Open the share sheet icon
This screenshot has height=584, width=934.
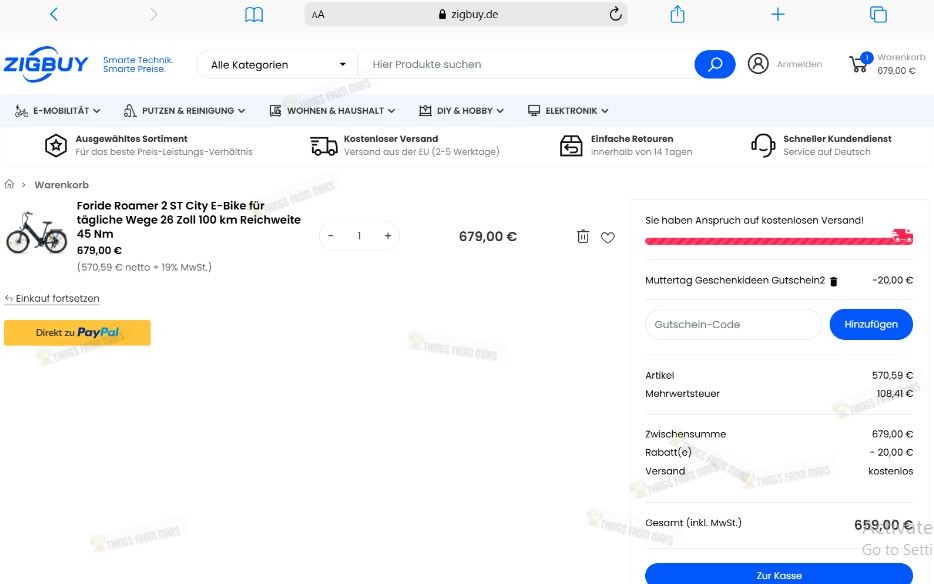677,14
